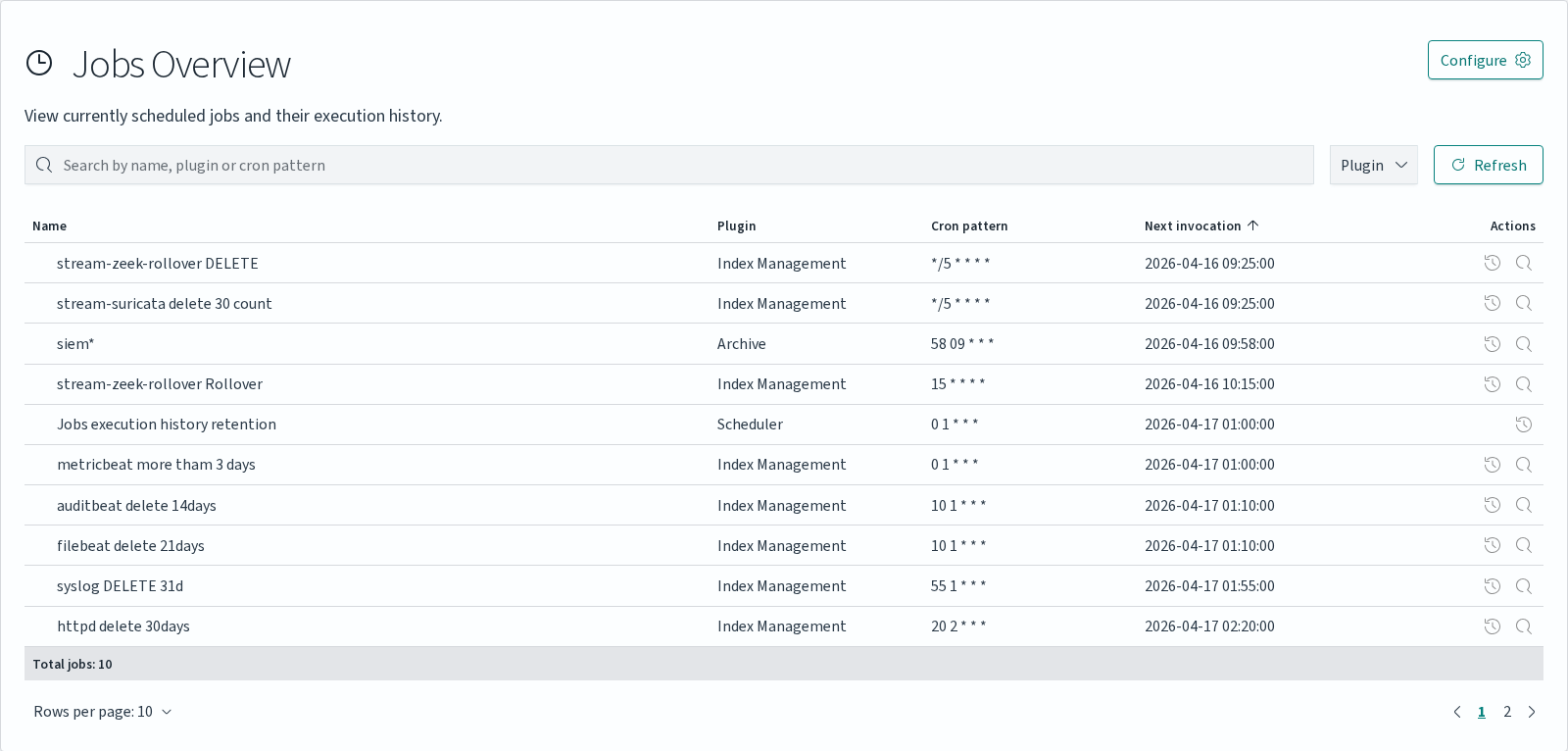Viewport: 1568px width, 751px height.
Task: Focus the job search input field
Action: (668, 165)
